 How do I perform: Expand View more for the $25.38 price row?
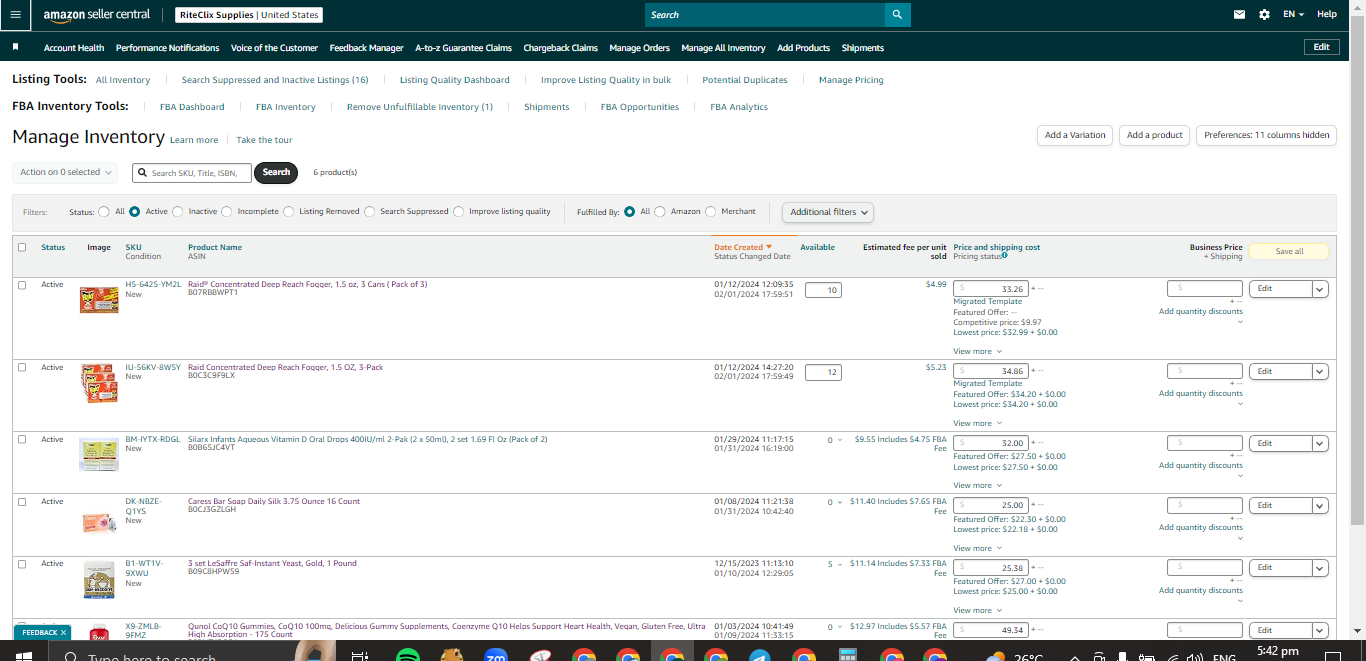[x=976, y=611]
